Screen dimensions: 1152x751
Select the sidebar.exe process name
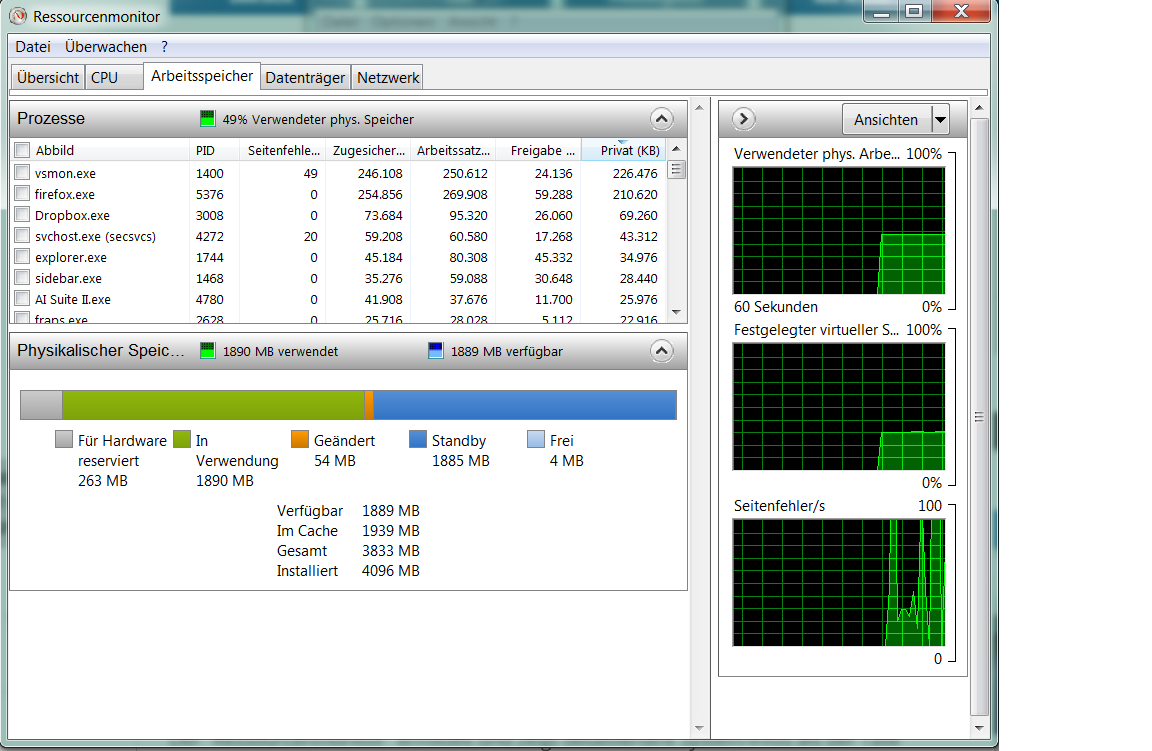point(68,279)
